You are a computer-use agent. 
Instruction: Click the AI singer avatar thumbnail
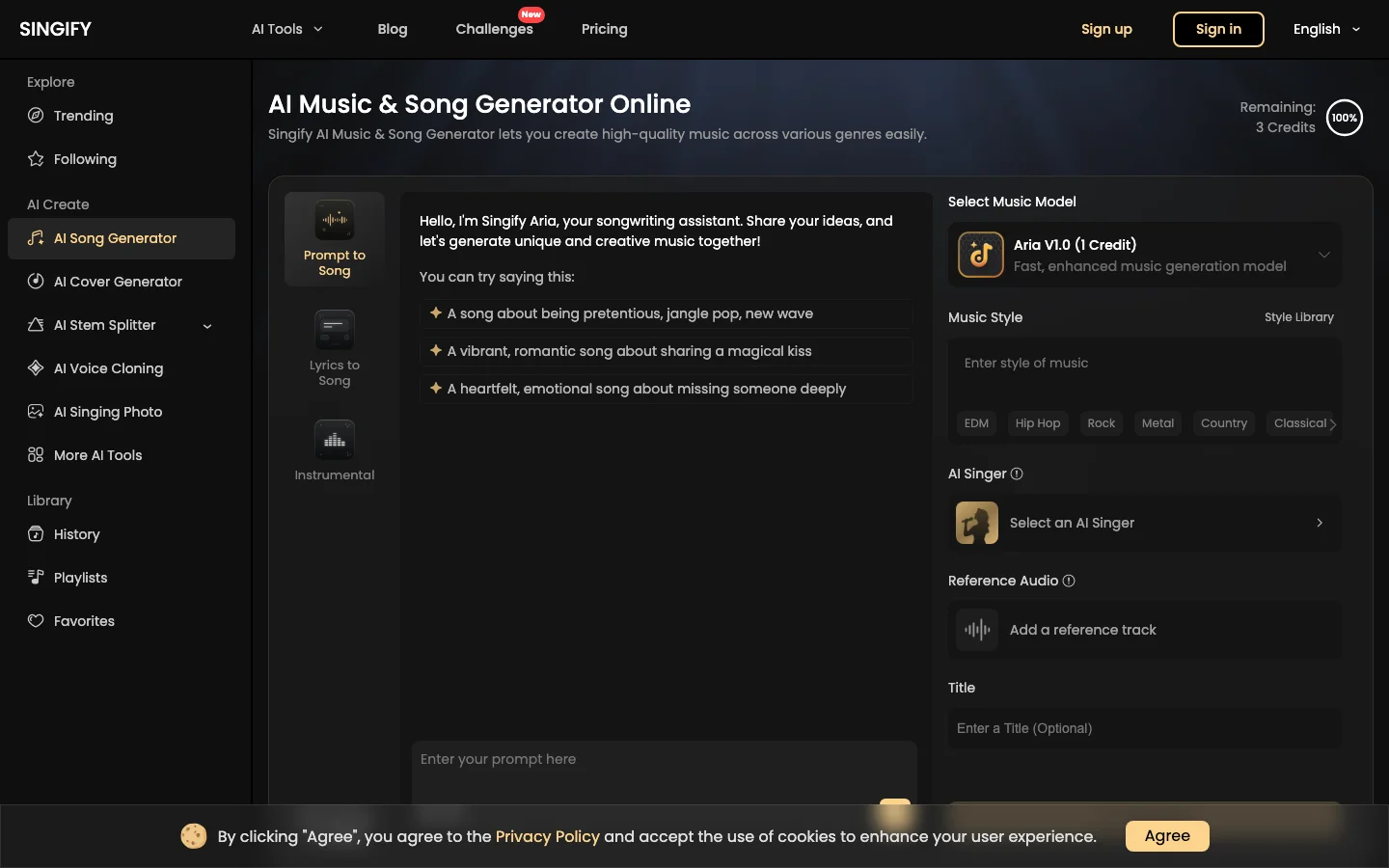(977, 523)
